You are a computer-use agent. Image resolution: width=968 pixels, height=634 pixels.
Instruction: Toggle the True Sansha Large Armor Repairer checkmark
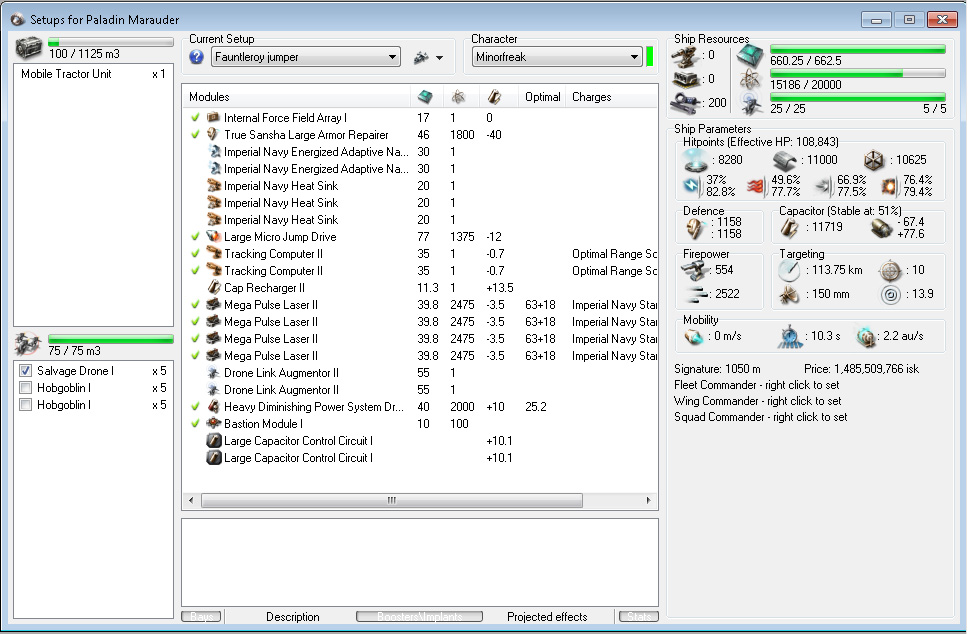[196, 135]
